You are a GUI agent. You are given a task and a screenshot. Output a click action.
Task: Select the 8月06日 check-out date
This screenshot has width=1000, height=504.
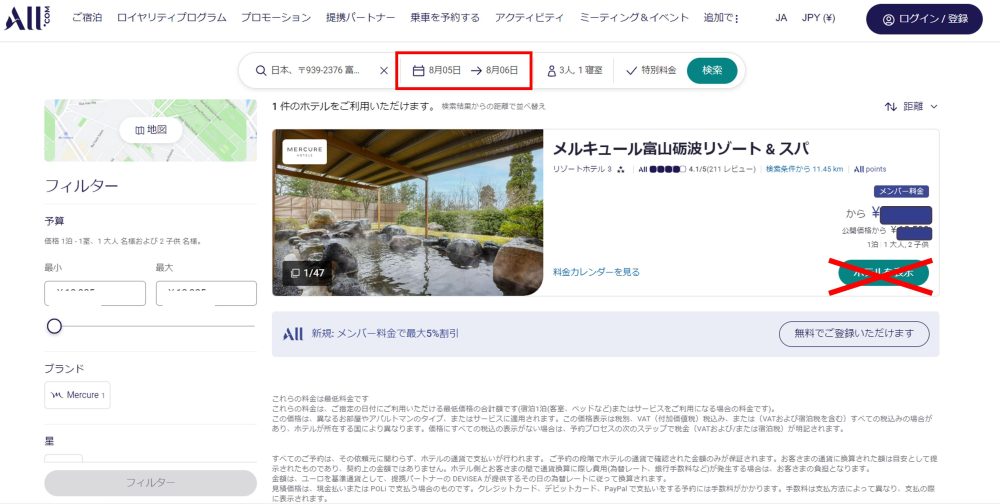pos(502,71)
